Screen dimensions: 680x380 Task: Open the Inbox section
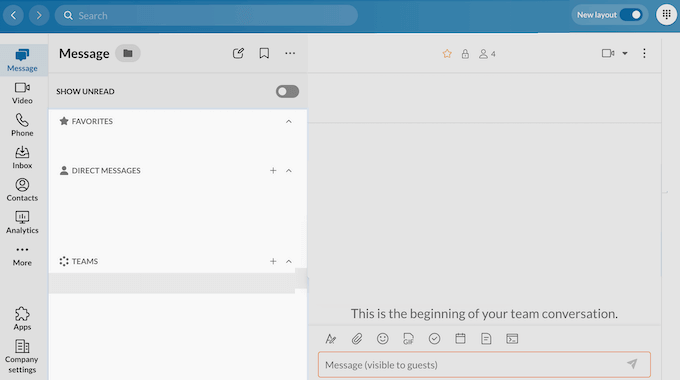22,157
